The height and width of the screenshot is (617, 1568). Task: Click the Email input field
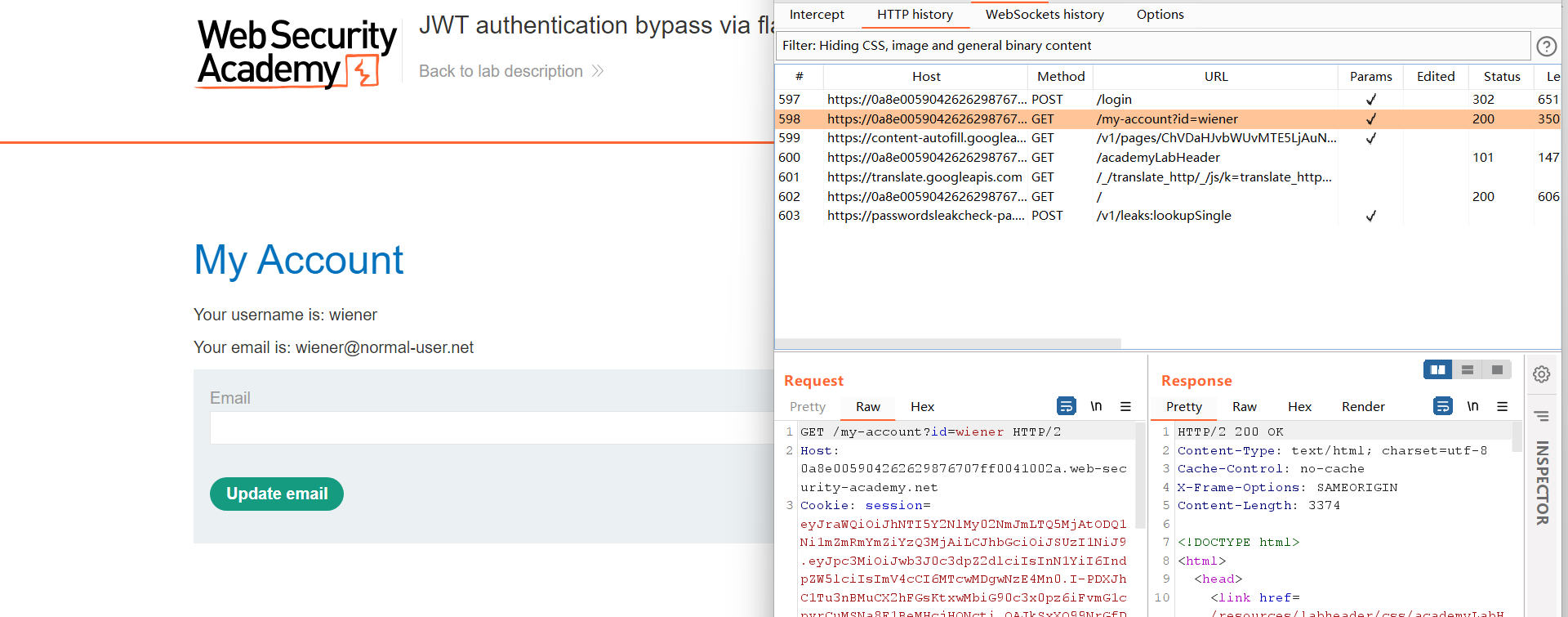click(x=492, y=427)
